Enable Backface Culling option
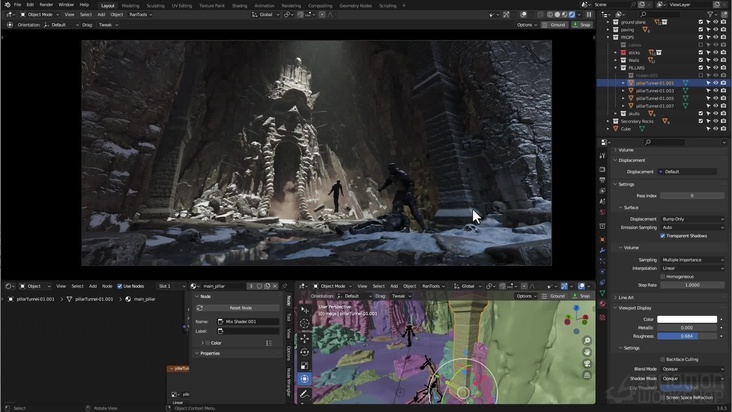The image size is (732, 412). [663, 358]
